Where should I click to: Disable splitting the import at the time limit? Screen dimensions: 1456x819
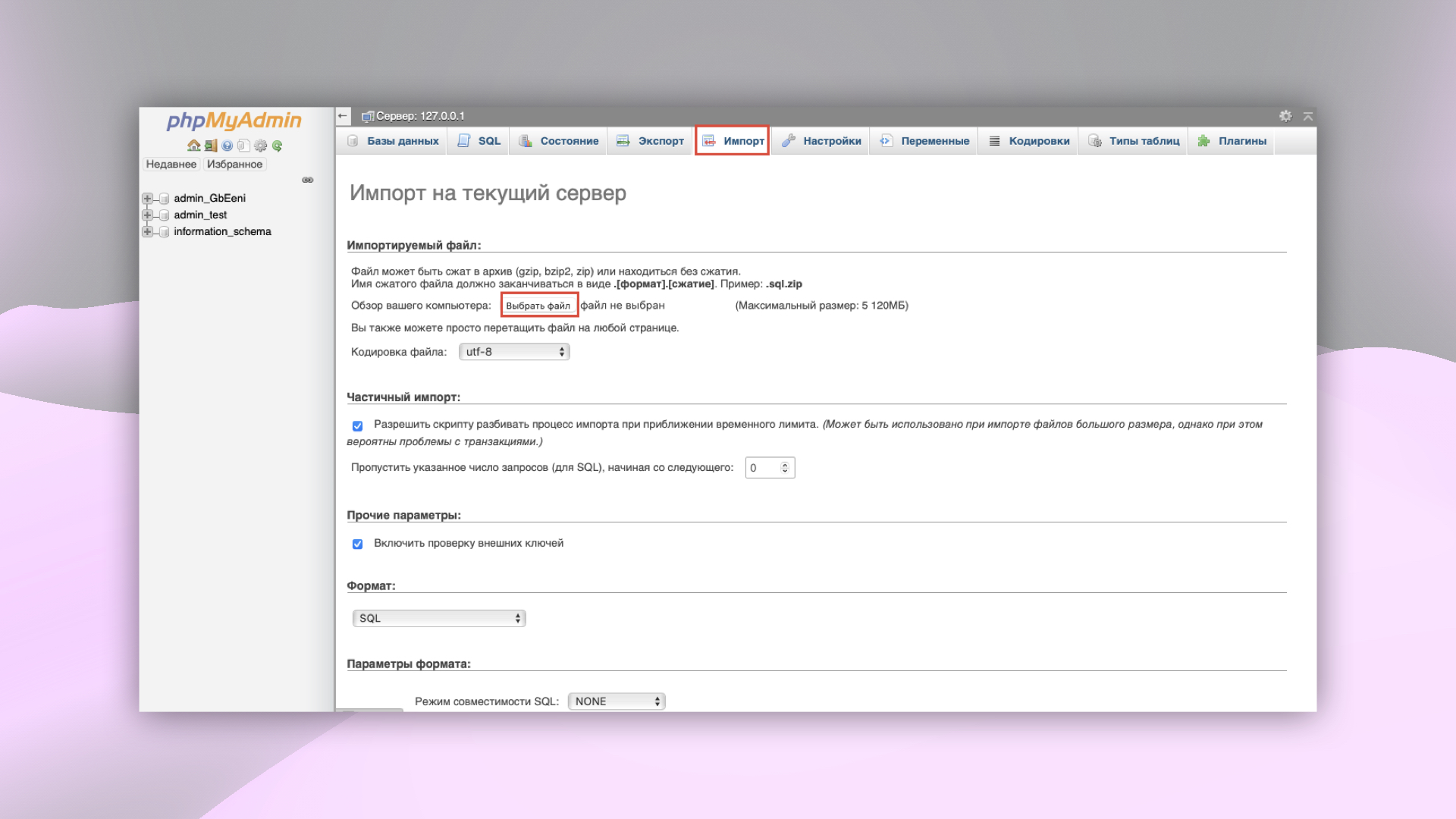[359, 426]
